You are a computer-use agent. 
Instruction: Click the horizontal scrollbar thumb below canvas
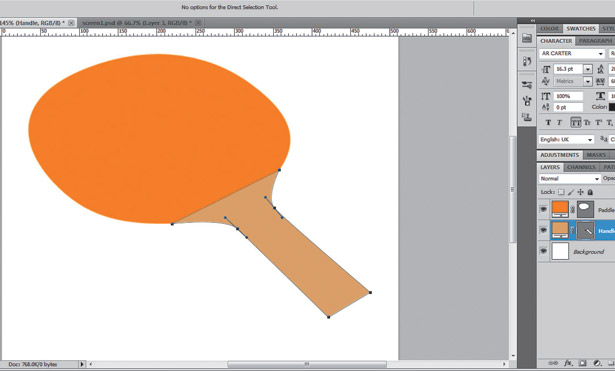click(307, 364)
